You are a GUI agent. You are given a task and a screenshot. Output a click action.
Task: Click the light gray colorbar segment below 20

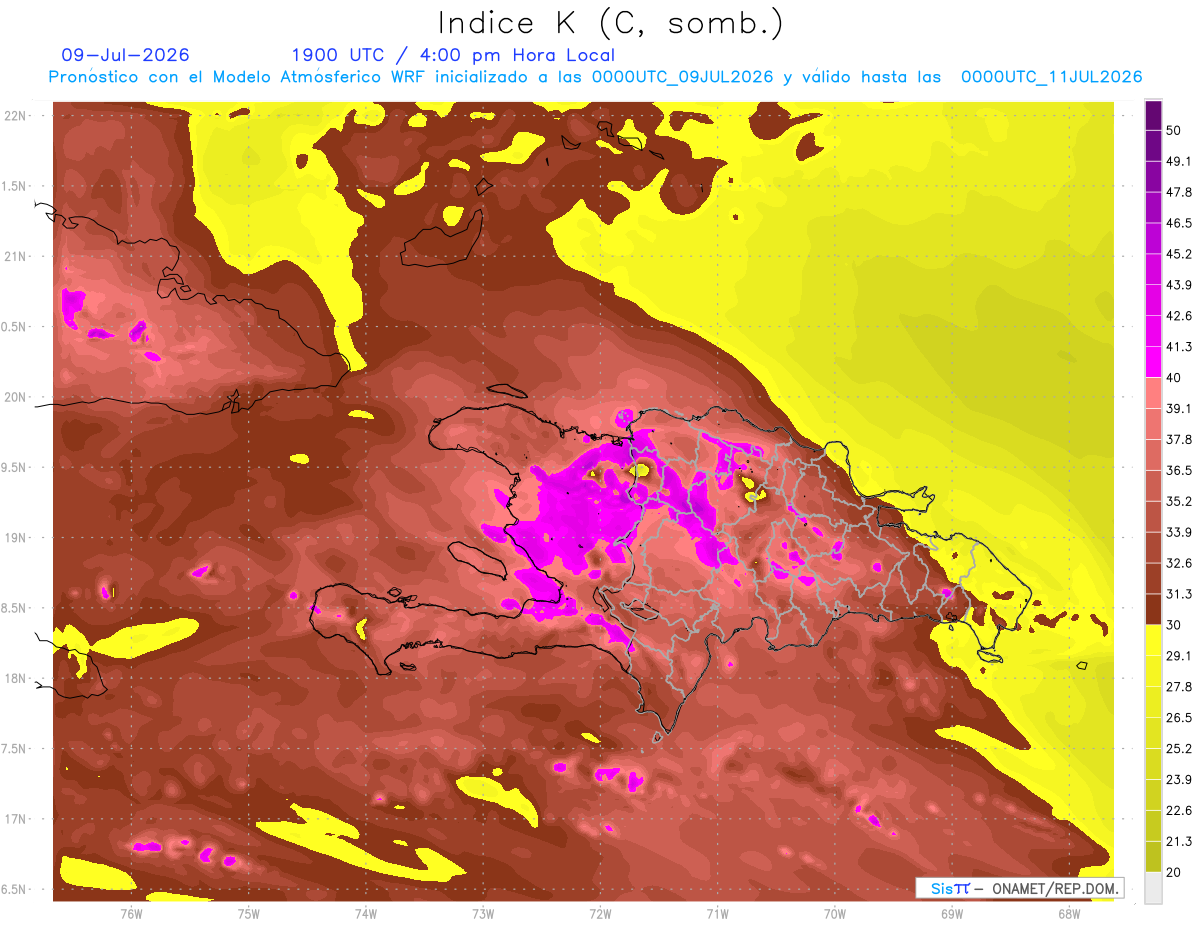point(1153,888)
